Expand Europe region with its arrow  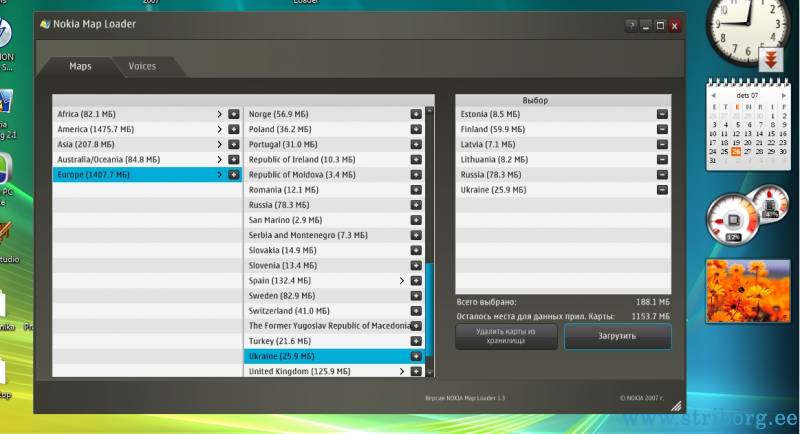[x=219, y=175]
